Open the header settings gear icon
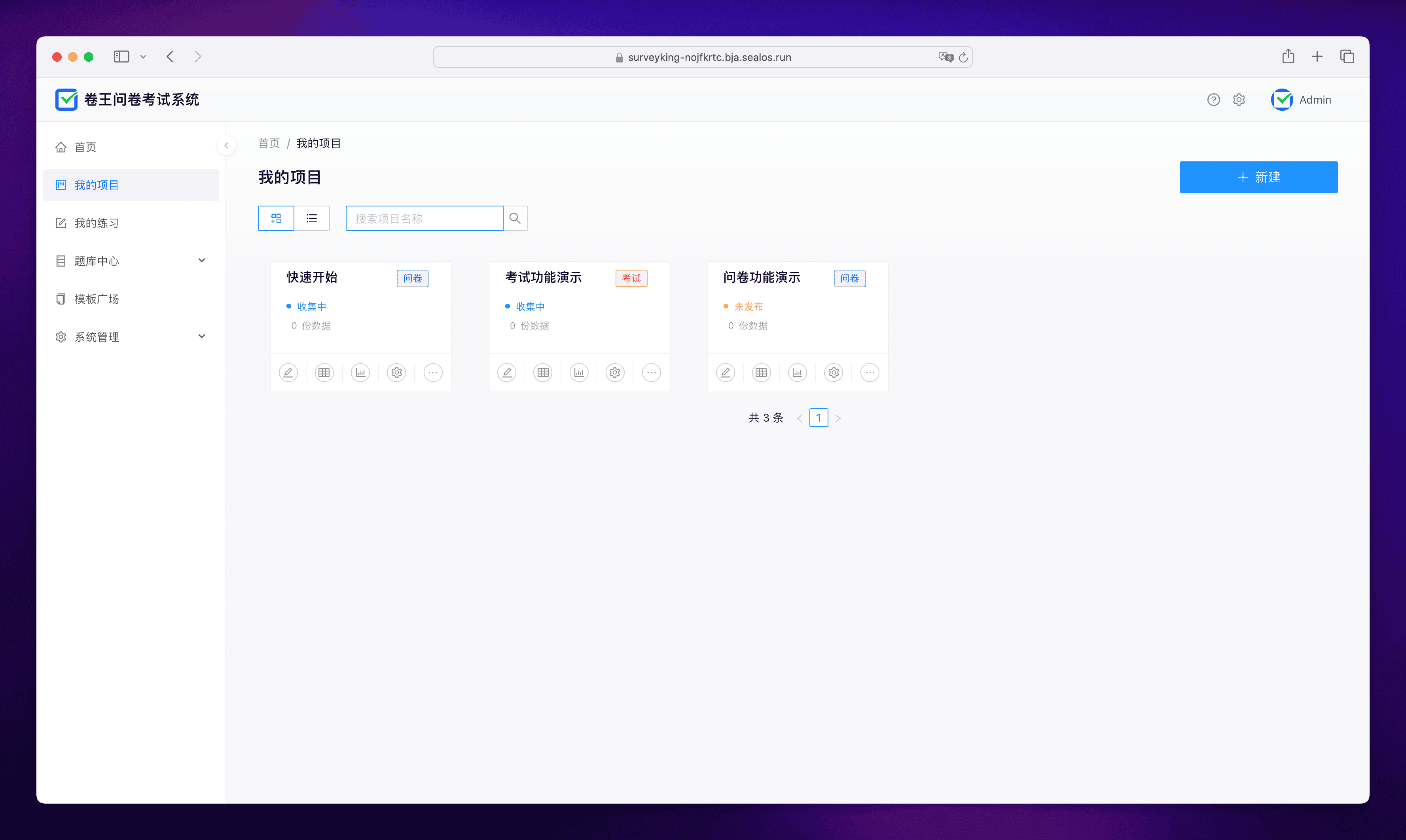Screen dimensions: 1406x840 click(1239, 100)
